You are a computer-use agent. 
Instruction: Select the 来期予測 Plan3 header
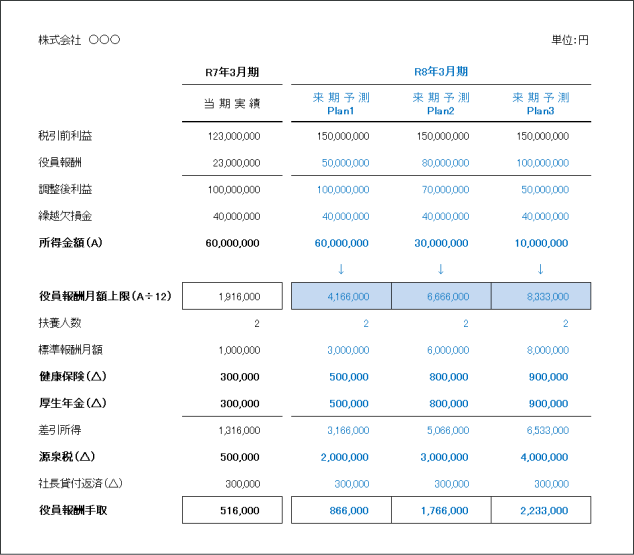click(541, 103)
